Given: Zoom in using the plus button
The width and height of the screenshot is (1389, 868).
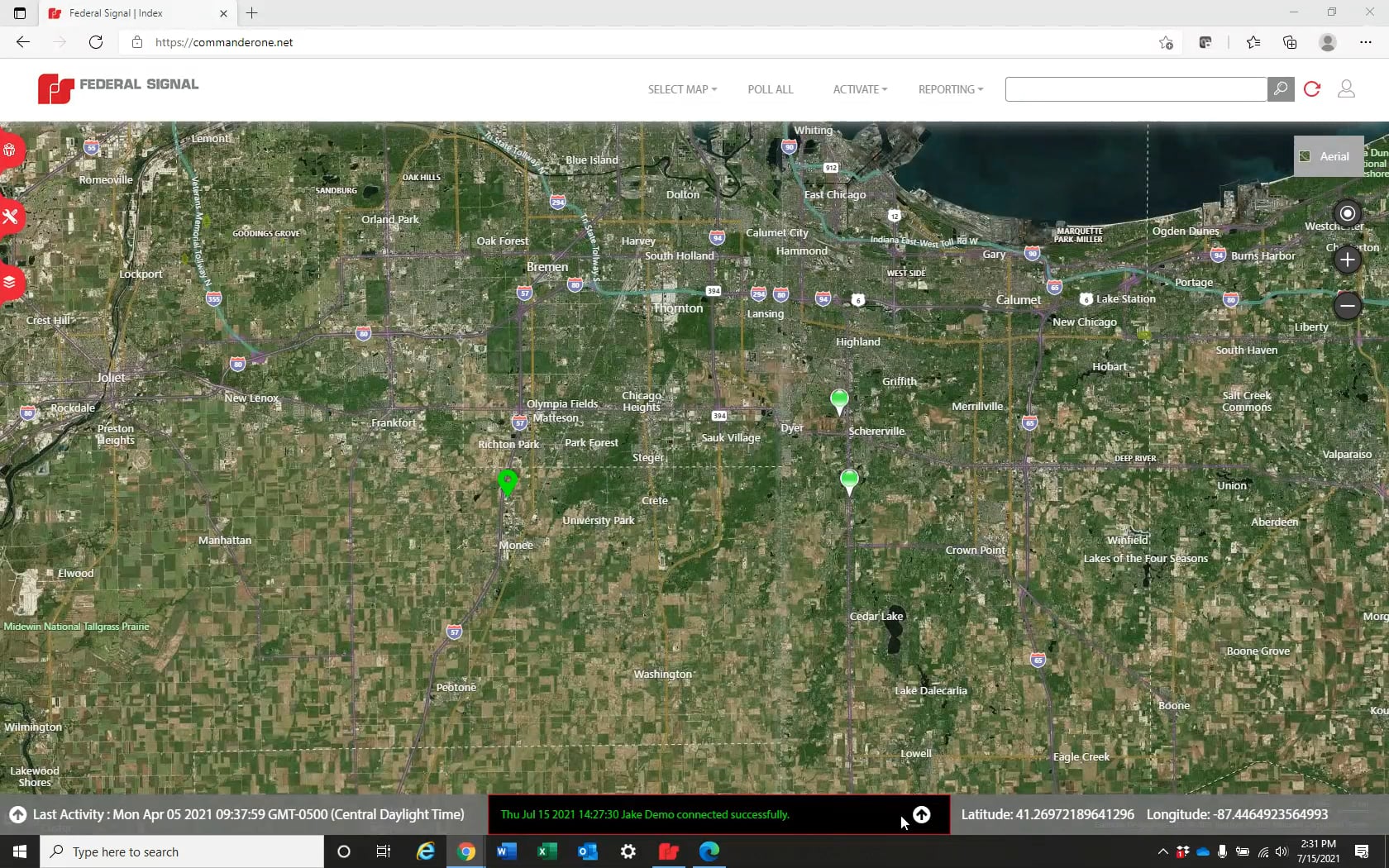Looking at the screenshot, I should tap(1347, 260).
